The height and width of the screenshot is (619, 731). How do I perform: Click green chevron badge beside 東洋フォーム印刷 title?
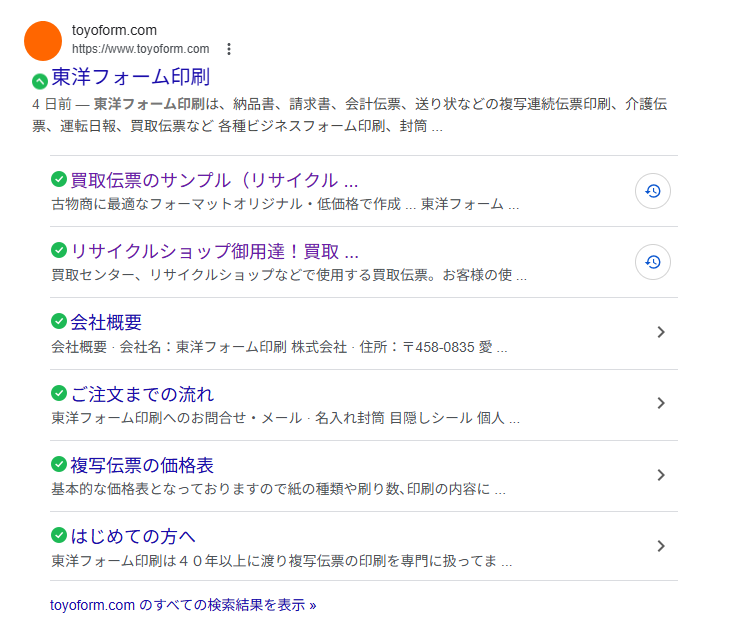coord(39,81)
